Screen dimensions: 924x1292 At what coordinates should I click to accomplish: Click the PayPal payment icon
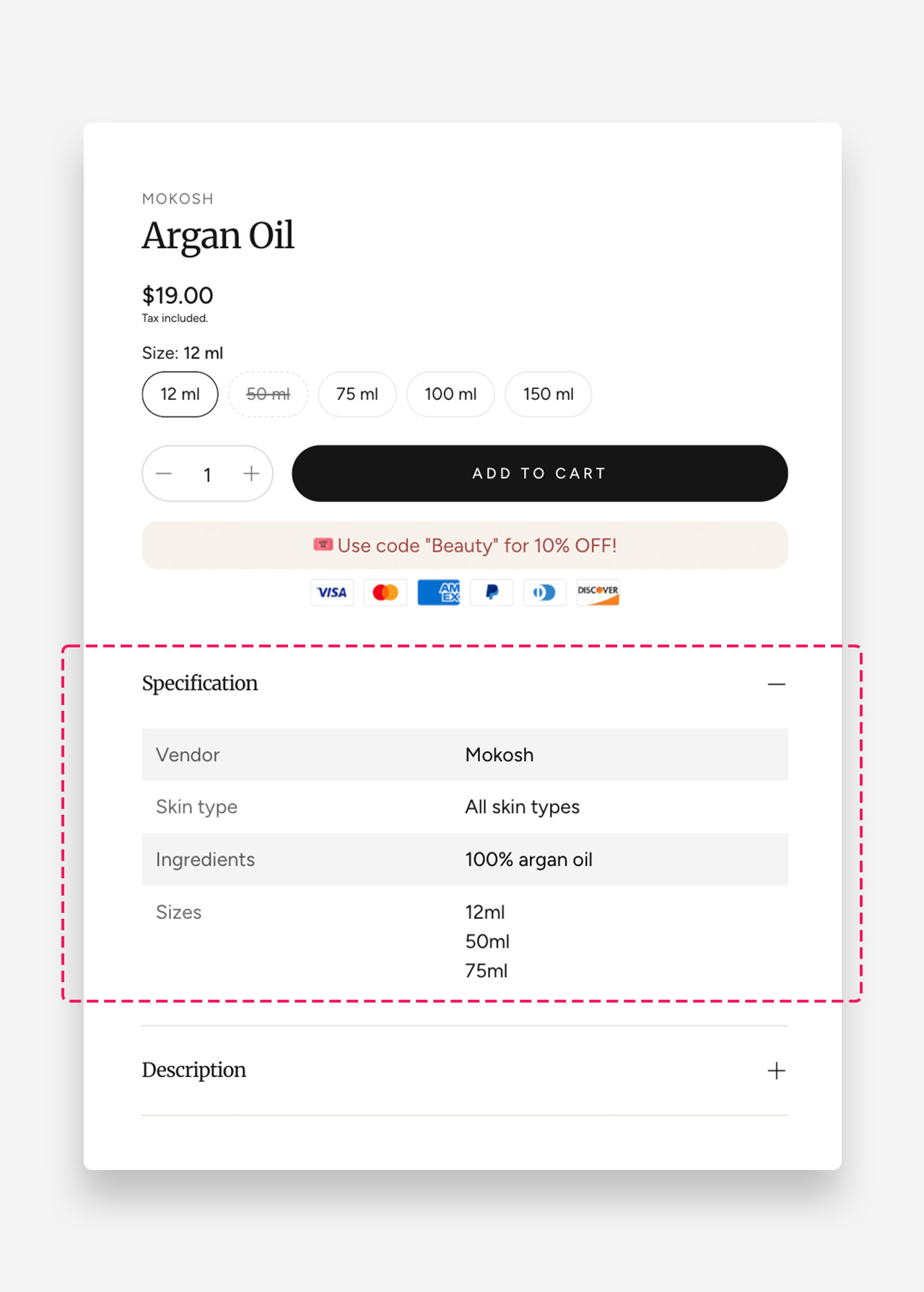(x=492, y=593)
